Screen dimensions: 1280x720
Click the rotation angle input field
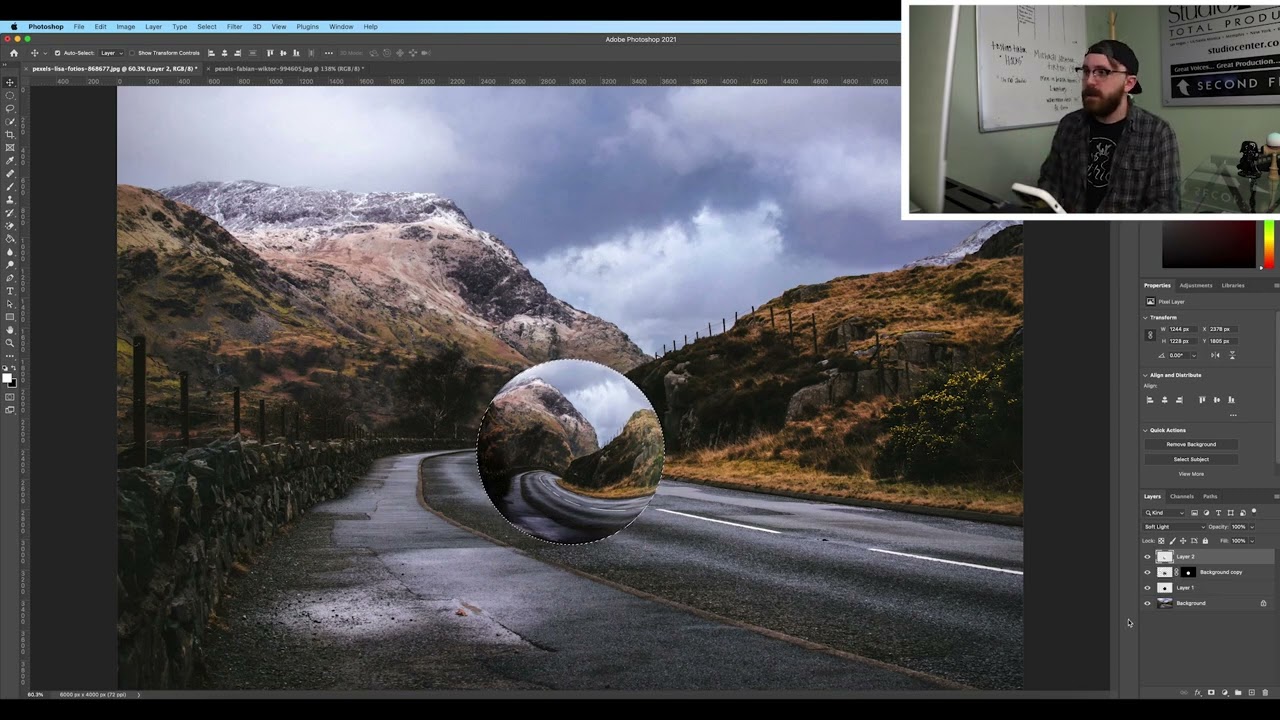[1180, 355]
